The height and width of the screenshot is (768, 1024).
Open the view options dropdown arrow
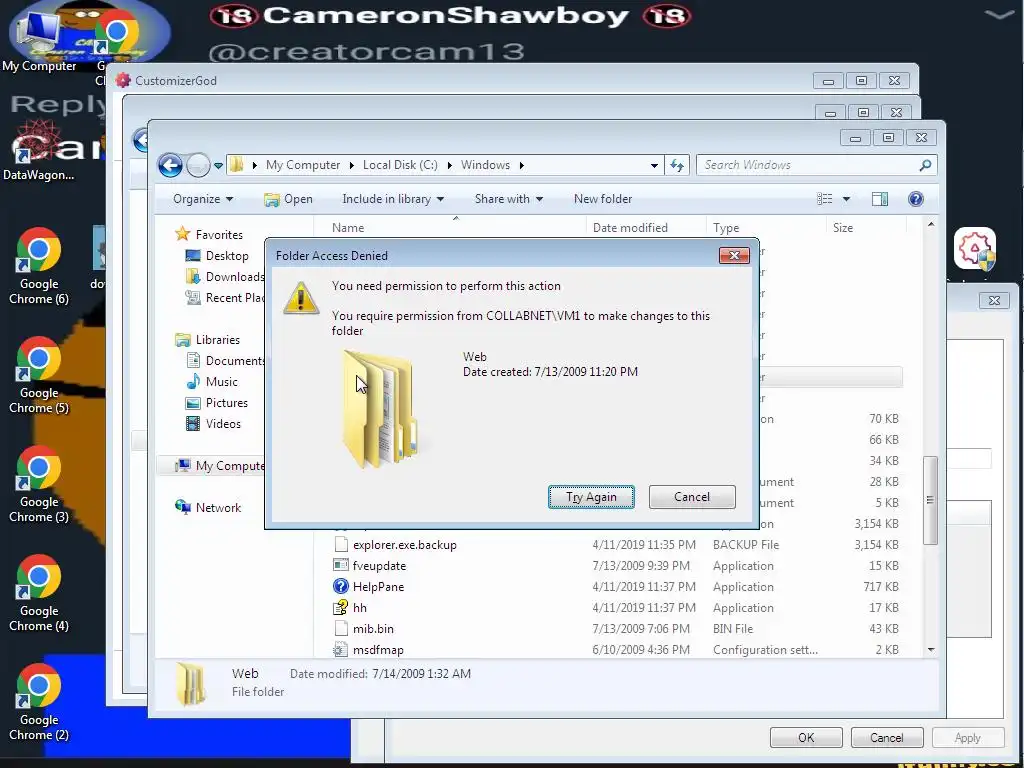click(x=846, y=199)
